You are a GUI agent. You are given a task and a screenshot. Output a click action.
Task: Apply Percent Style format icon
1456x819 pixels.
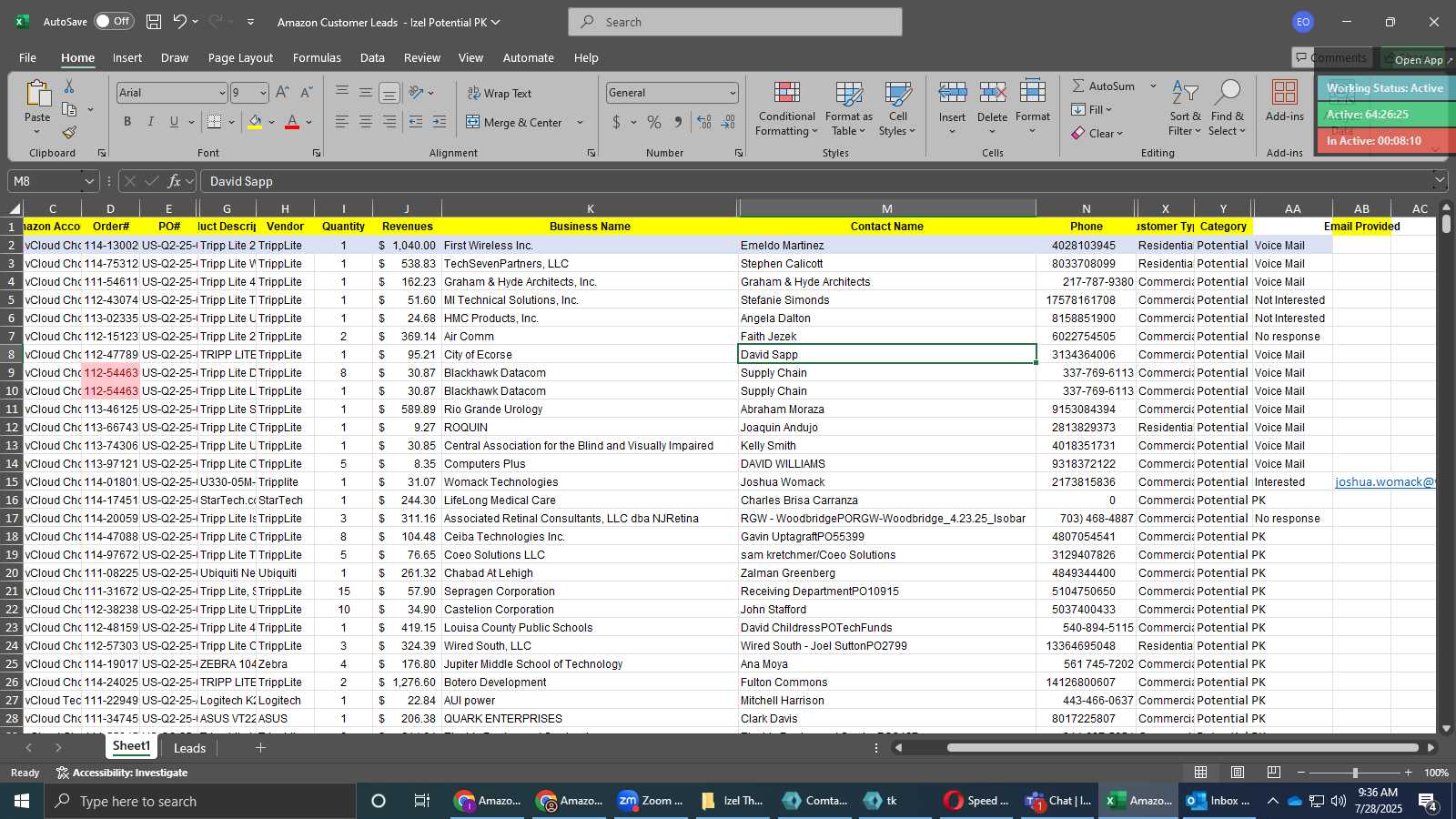tap(654, 122)
